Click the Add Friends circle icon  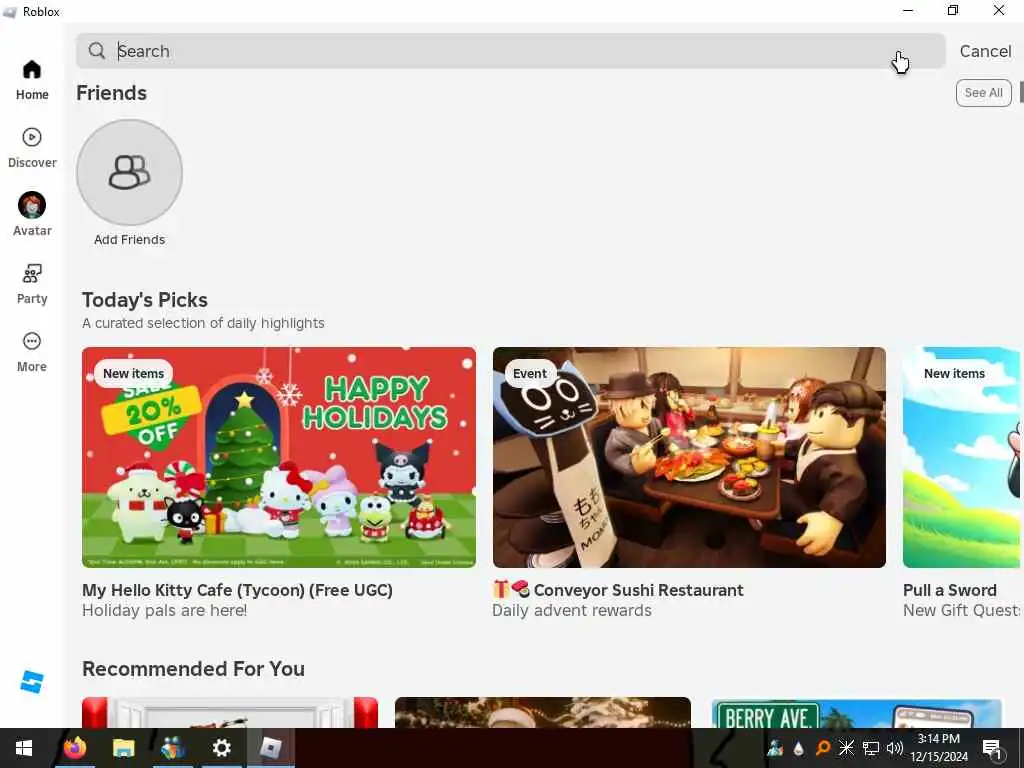click(129, 172)
